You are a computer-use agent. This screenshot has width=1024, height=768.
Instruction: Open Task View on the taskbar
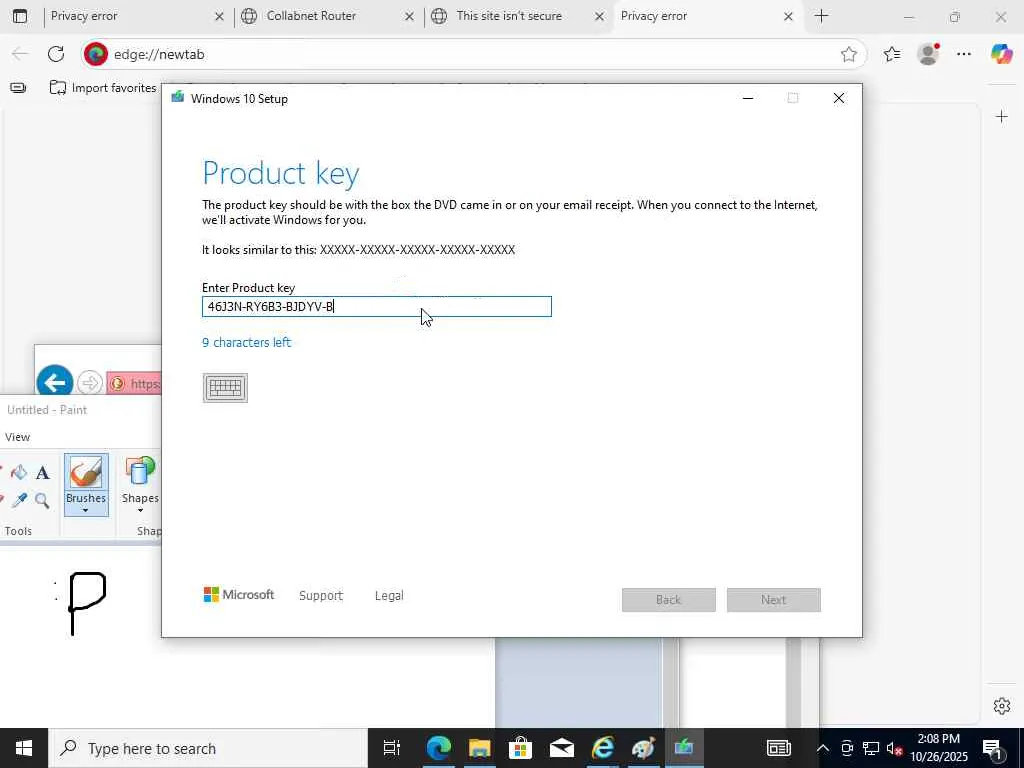click(391, 748)
